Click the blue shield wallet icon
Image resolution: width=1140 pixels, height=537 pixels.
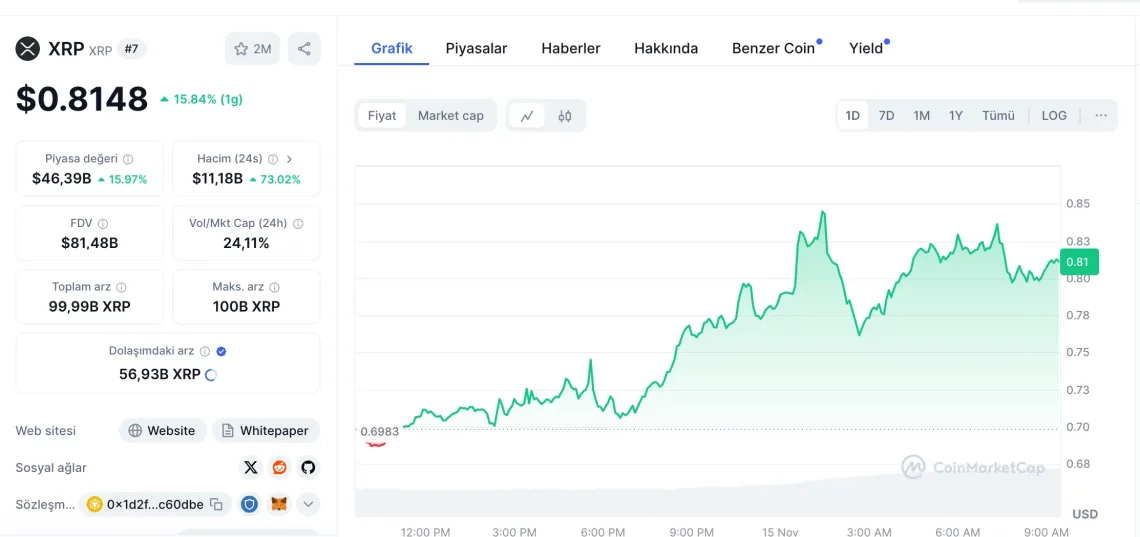(x=250, y=504)
